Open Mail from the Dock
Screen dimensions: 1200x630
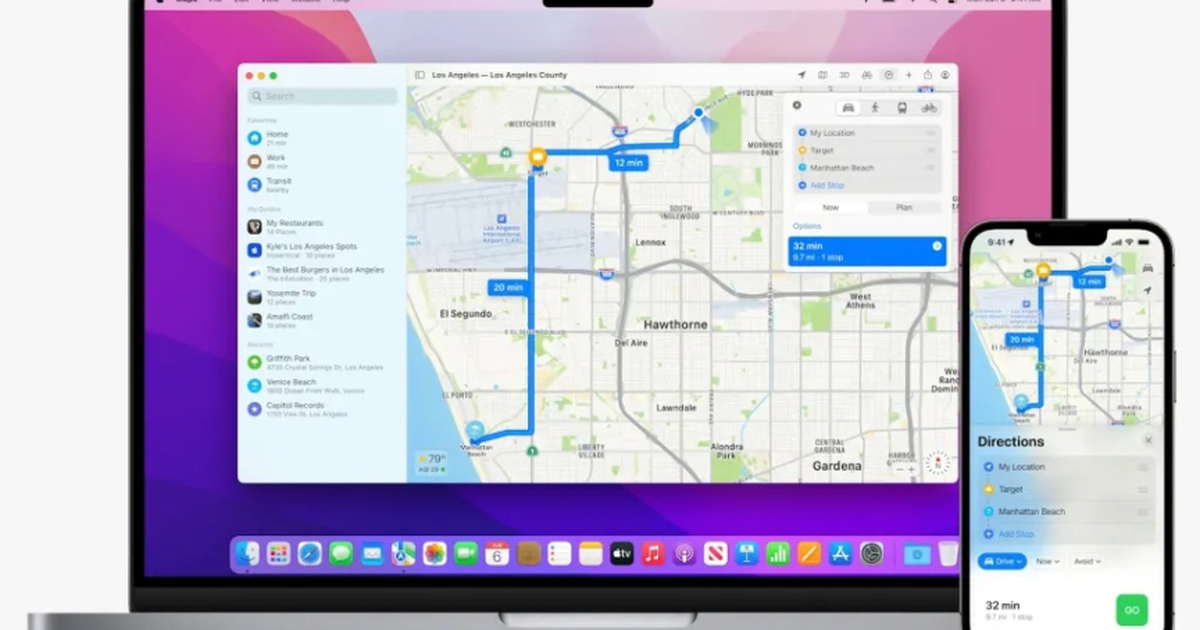pos(372,553)
